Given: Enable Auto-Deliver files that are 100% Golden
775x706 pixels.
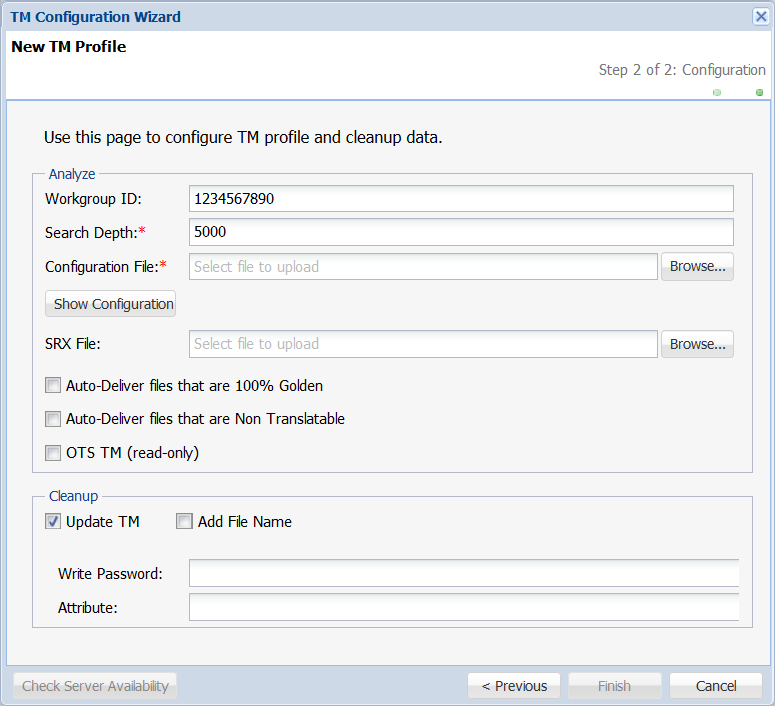Looking at the screenshot, I should pyautogui.click(x=53, y=385).
